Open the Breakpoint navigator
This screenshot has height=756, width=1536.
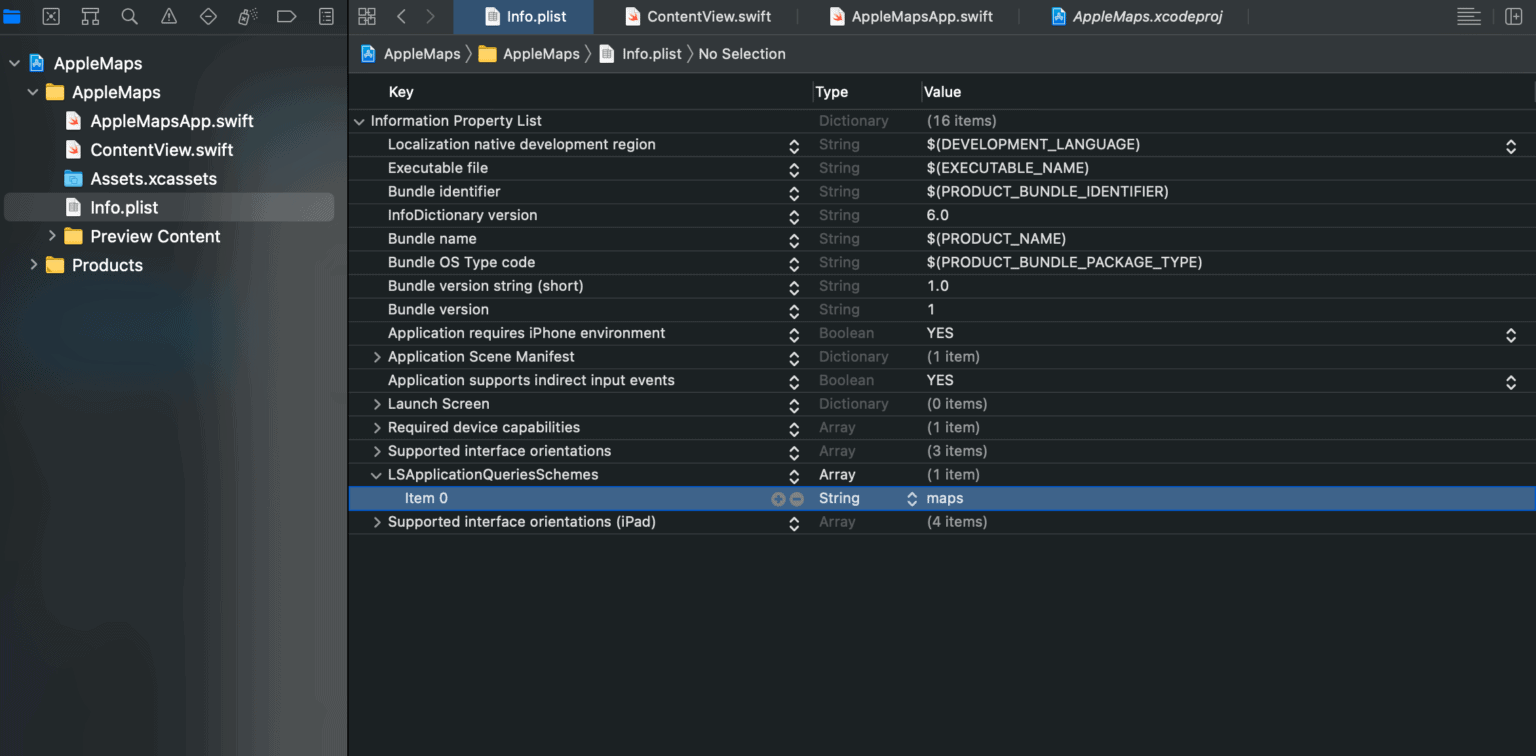pos(286,16)
